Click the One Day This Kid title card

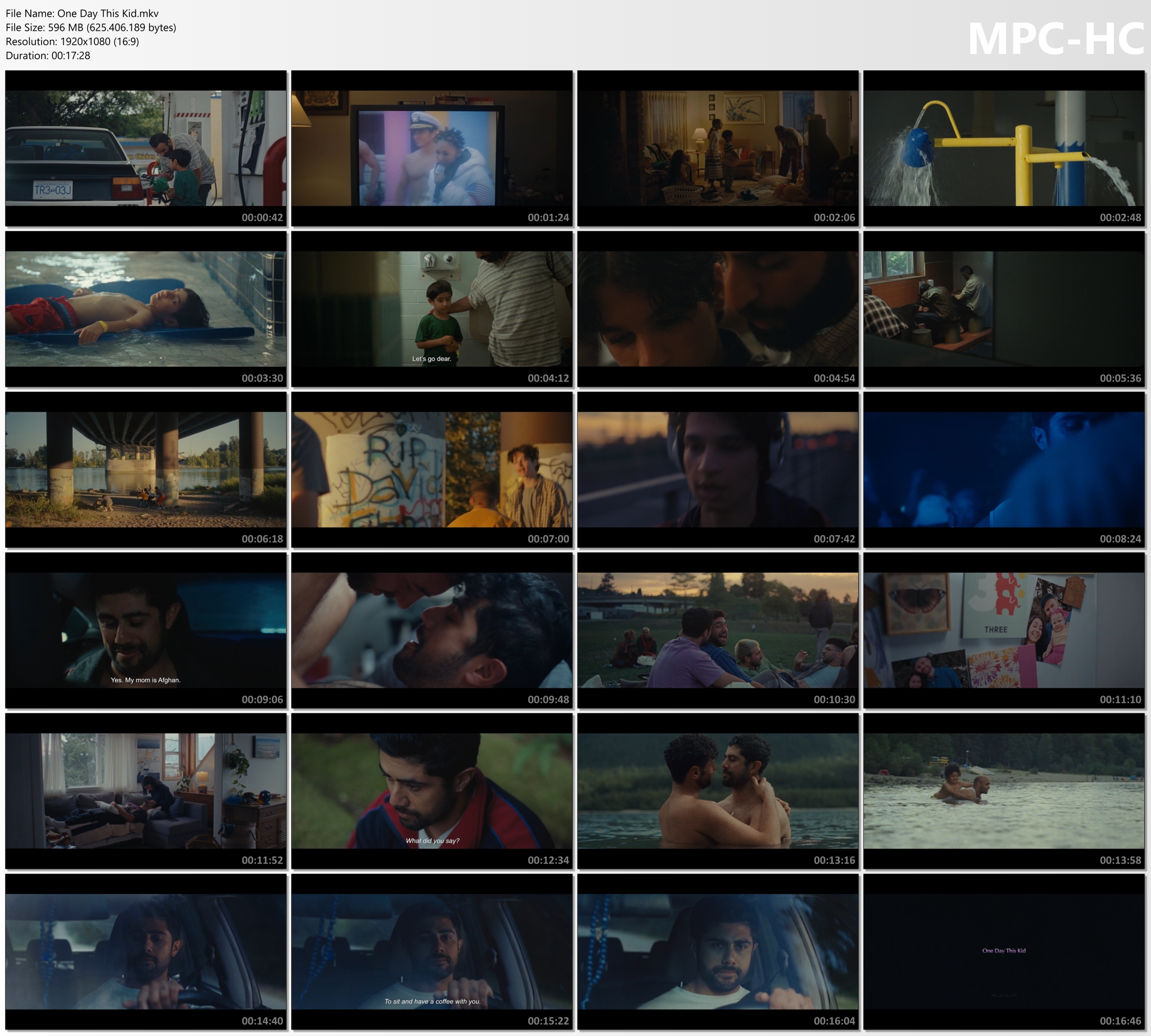click(x=1004, y=951)
